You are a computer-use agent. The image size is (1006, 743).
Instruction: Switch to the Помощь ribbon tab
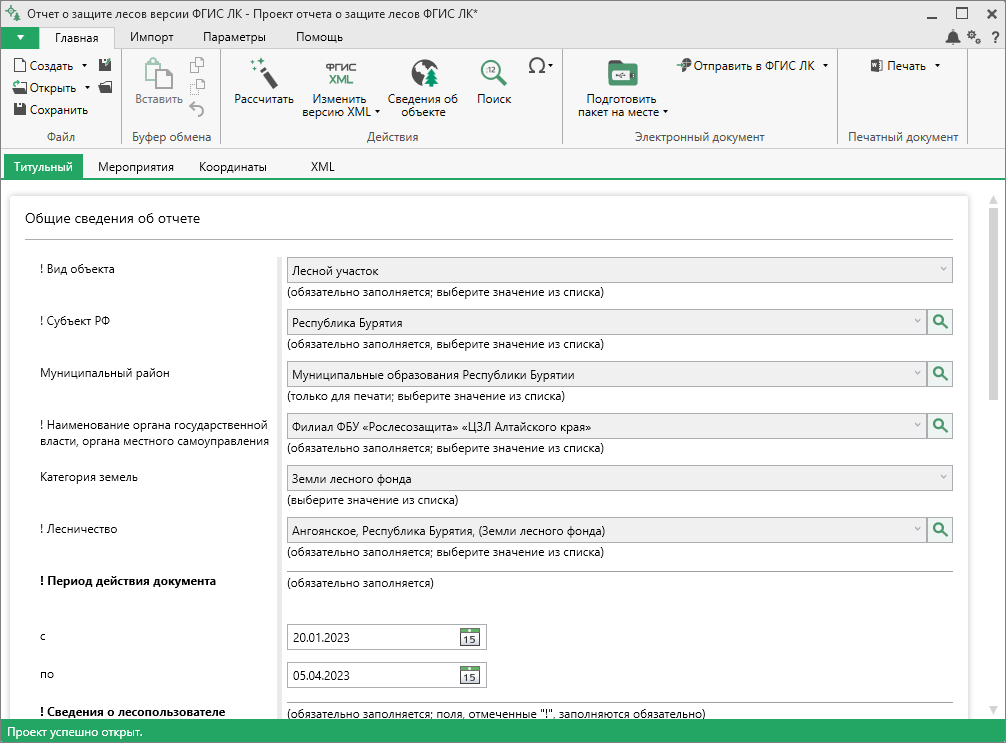(319, 37)
